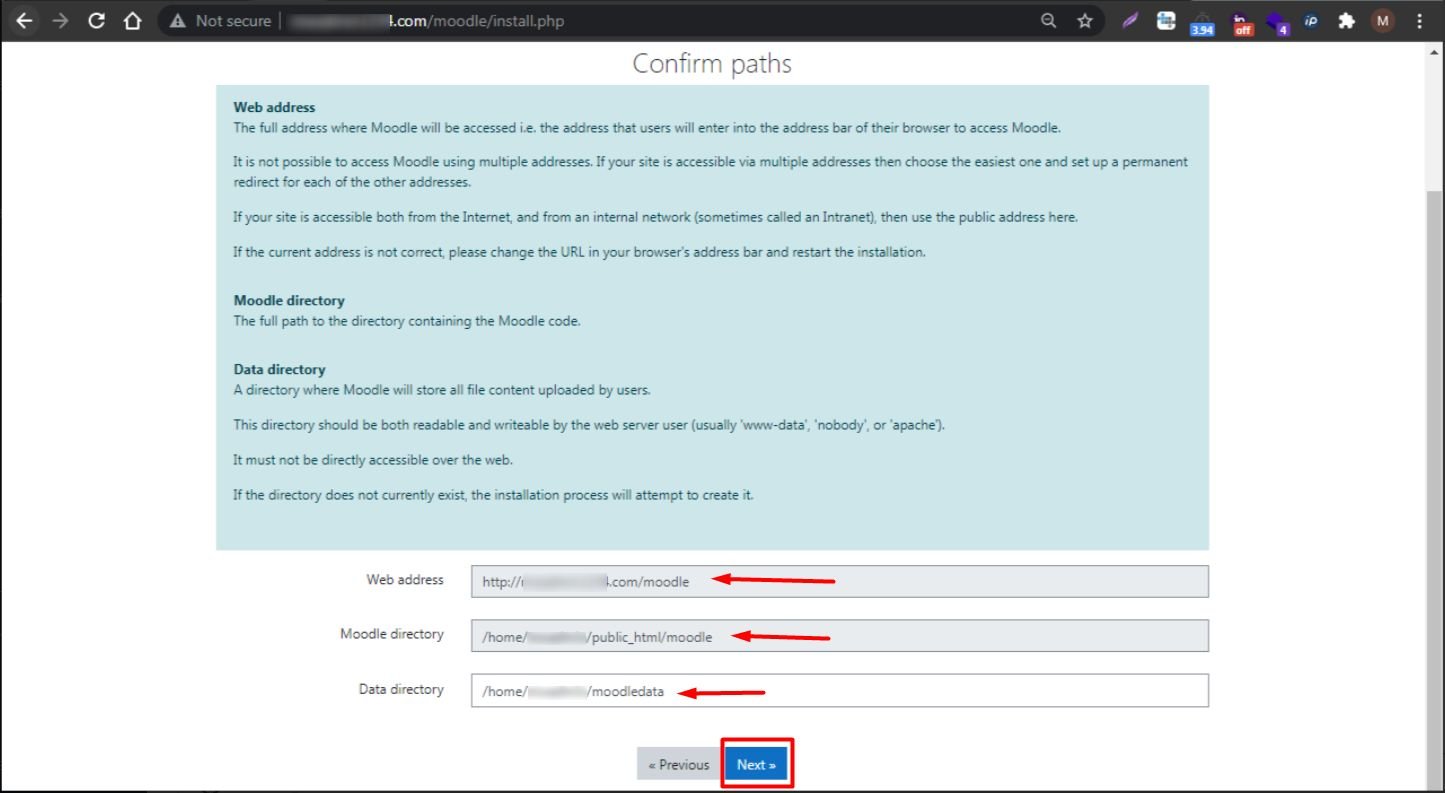Open the iP extension icon

[x=1312, y=21]
